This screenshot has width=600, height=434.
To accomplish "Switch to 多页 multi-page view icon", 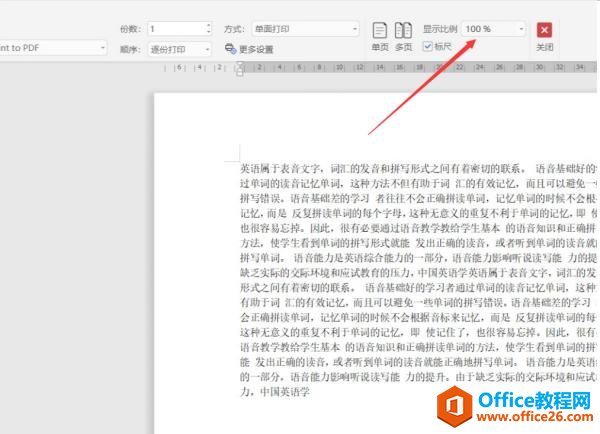I will (403, 31).
